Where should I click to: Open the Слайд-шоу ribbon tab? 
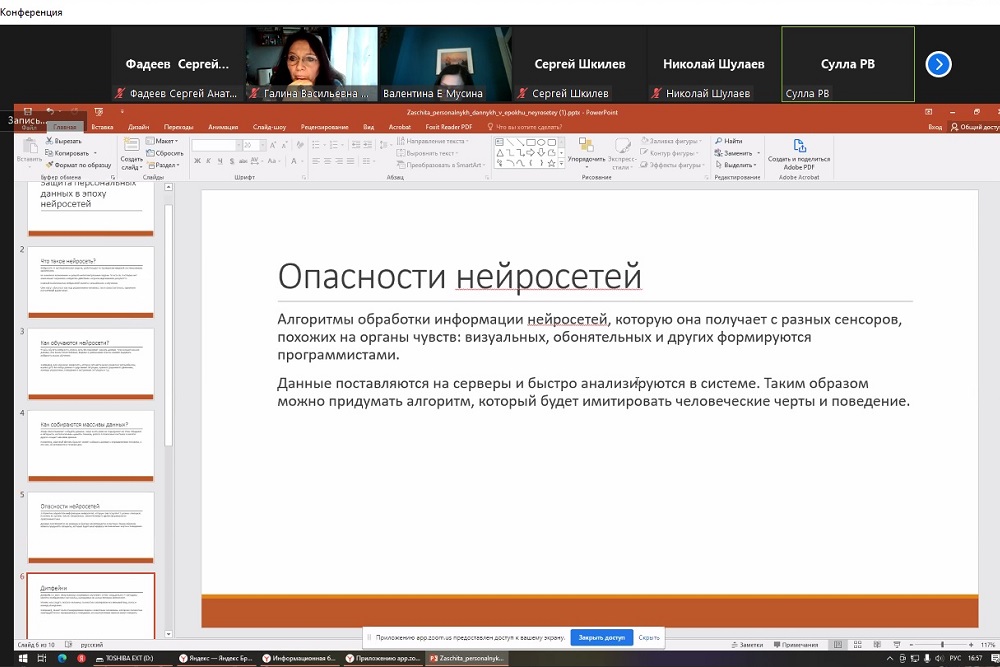point(269,127)
